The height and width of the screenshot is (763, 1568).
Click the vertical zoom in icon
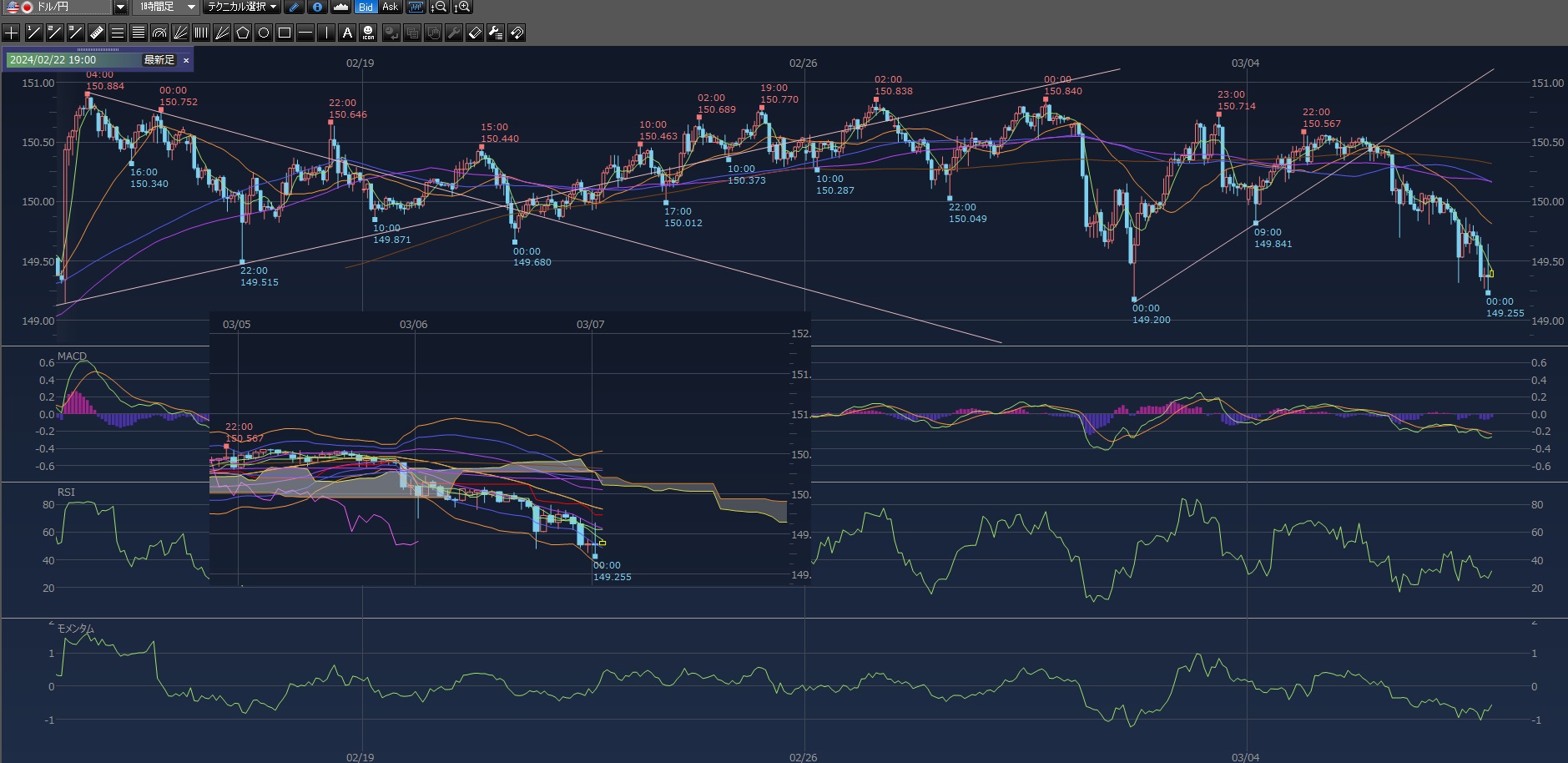pos(462,7)
